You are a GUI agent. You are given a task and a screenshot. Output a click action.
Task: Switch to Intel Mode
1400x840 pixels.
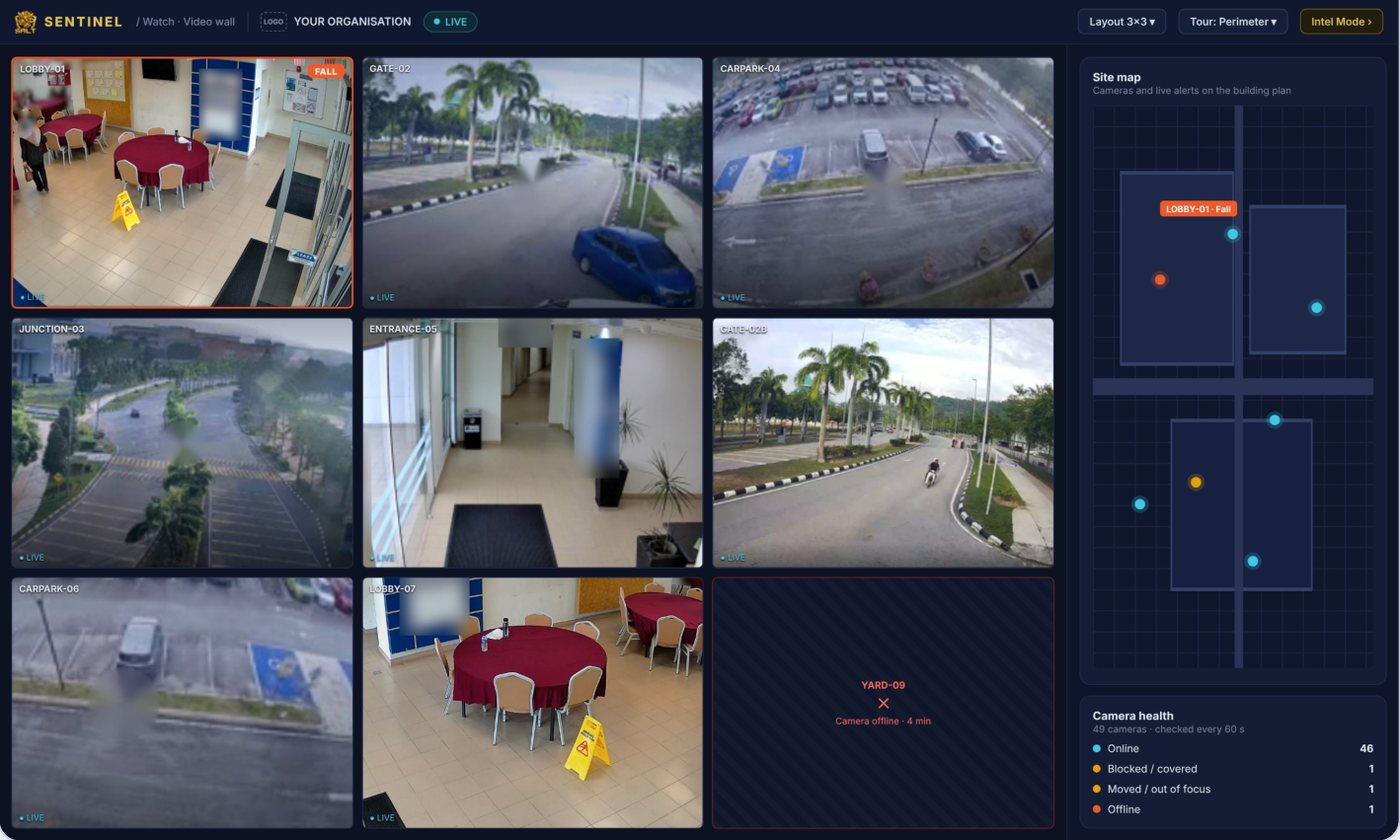1341,21
